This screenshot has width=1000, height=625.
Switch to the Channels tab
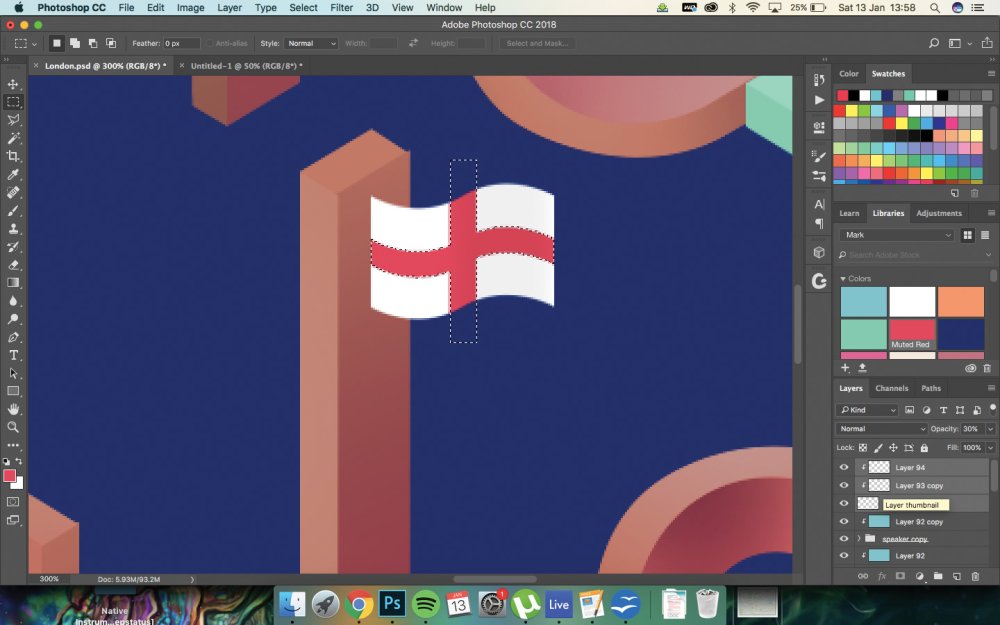point(891,388)
